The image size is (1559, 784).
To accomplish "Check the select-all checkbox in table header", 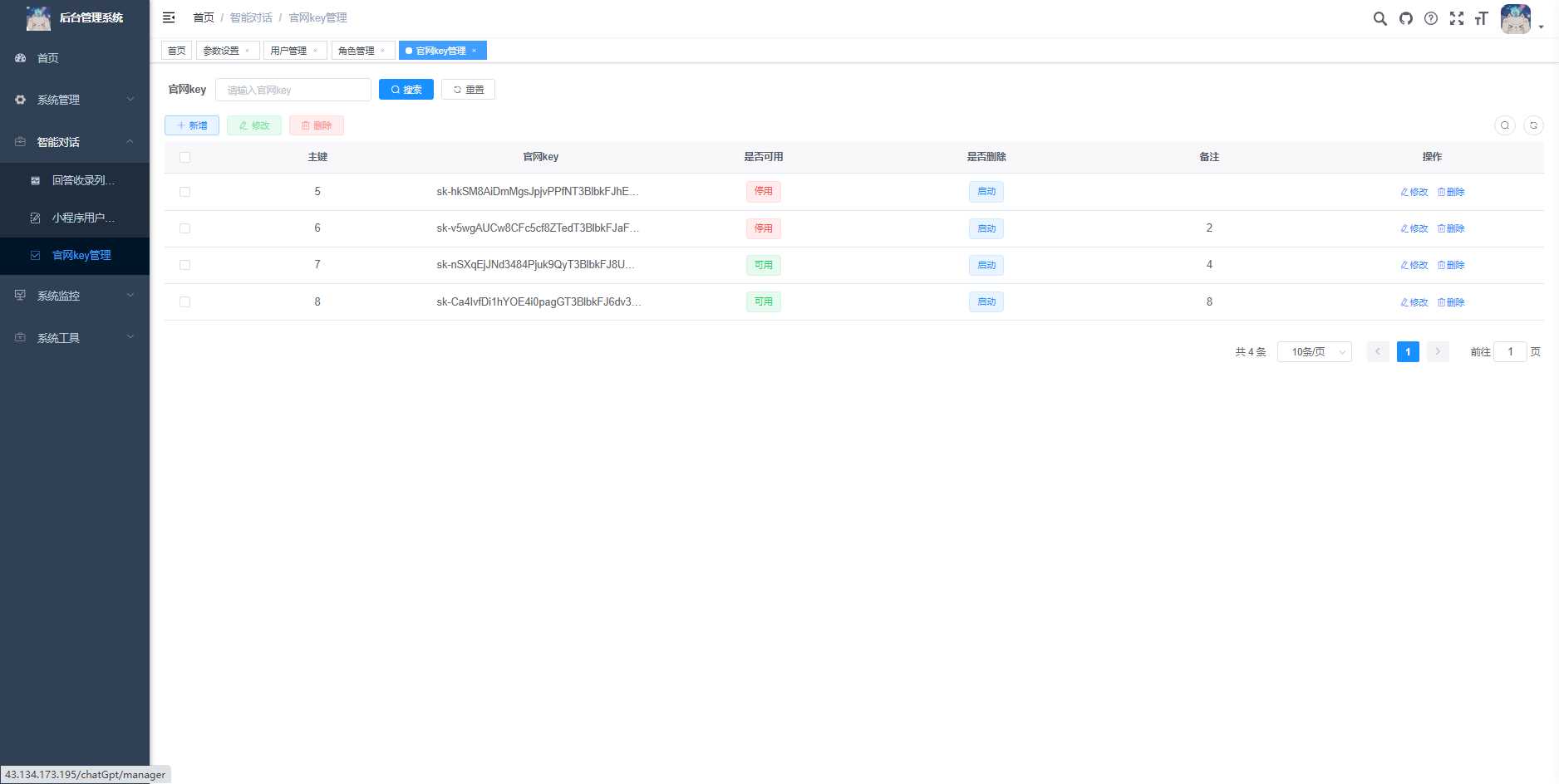I will [x=184, y=156].
